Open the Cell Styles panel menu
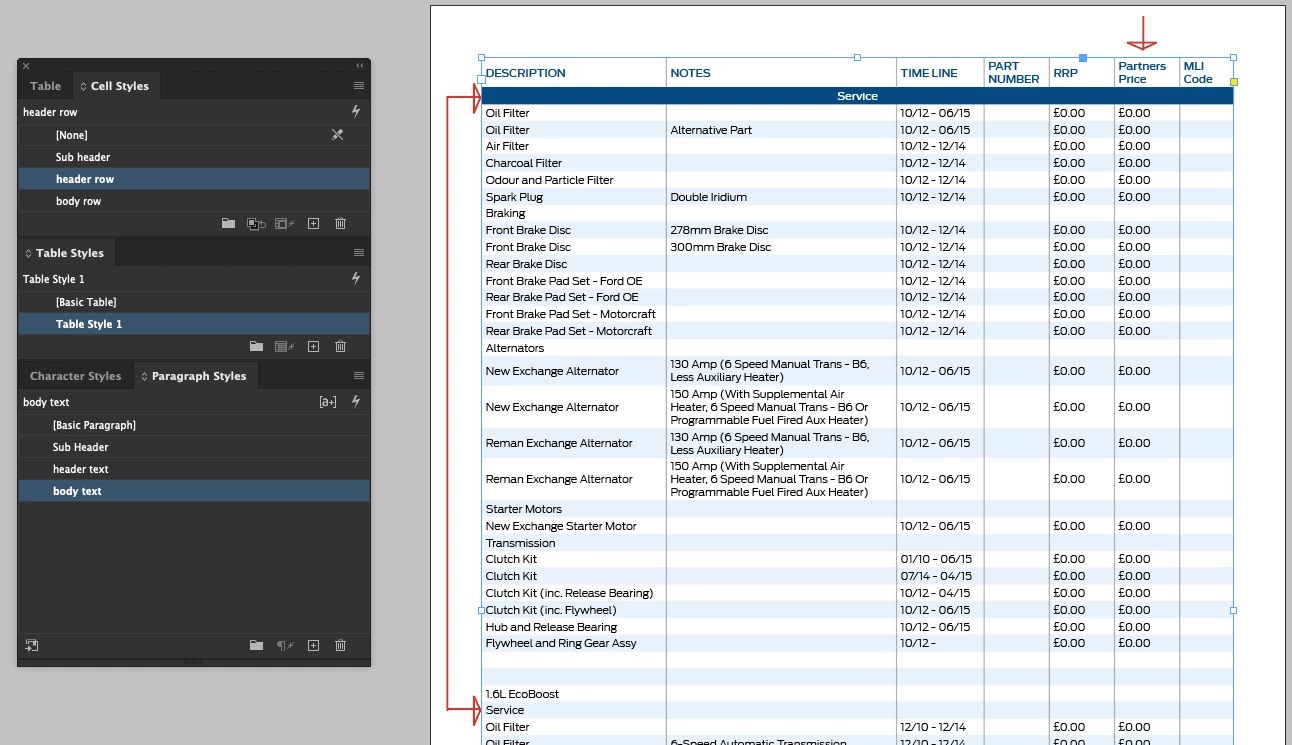Image resolution: width=1292 pixels, height=745 pixels. (x=359, y=86)
